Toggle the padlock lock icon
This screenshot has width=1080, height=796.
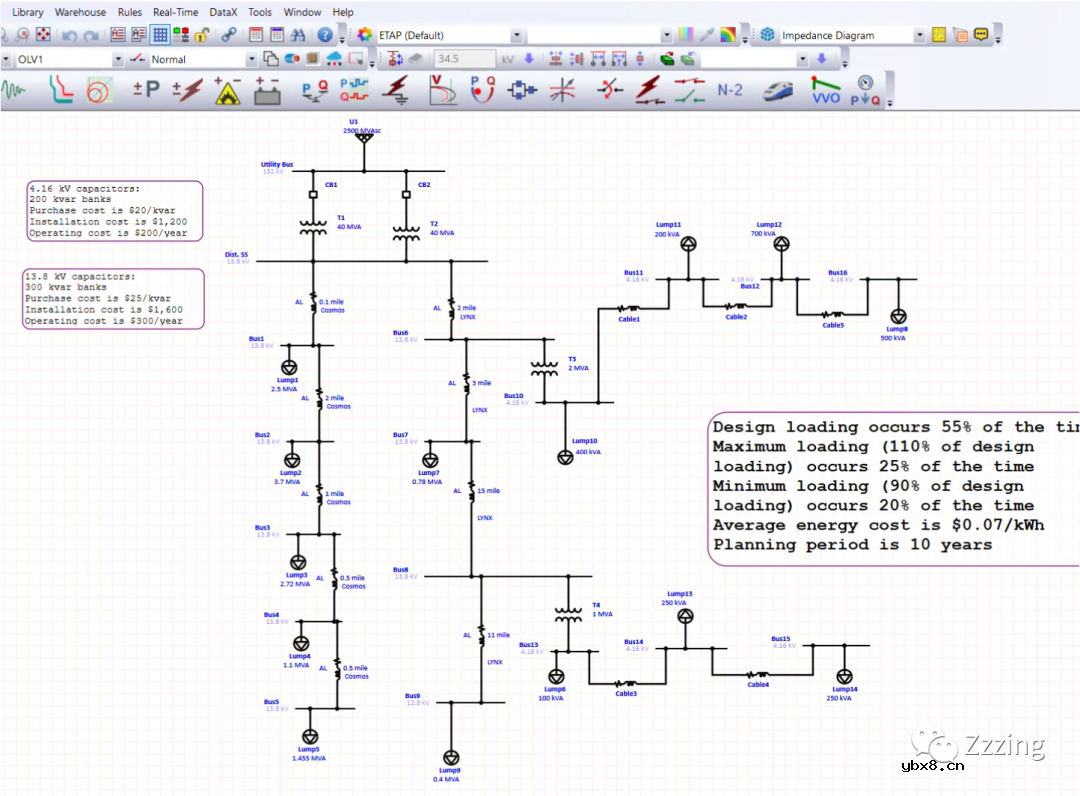(202, 35)
